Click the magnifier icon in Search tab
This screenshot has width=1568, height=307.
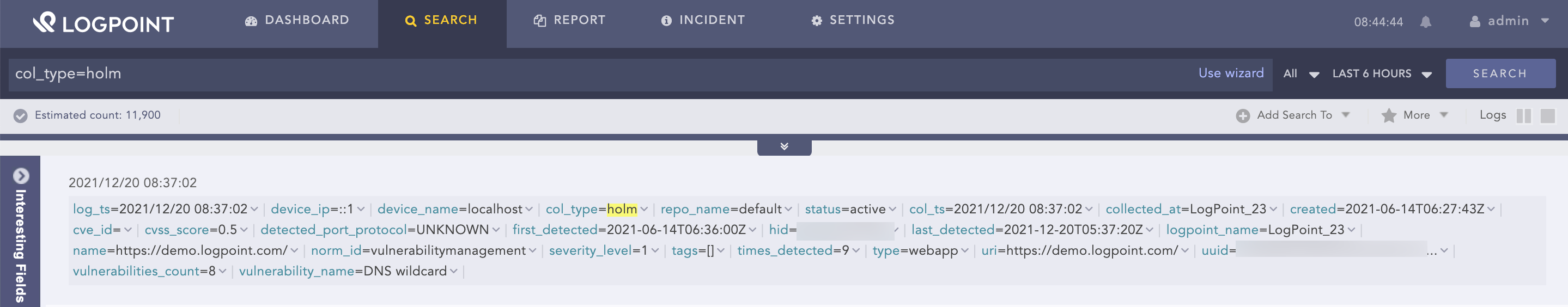coord(410,21)
